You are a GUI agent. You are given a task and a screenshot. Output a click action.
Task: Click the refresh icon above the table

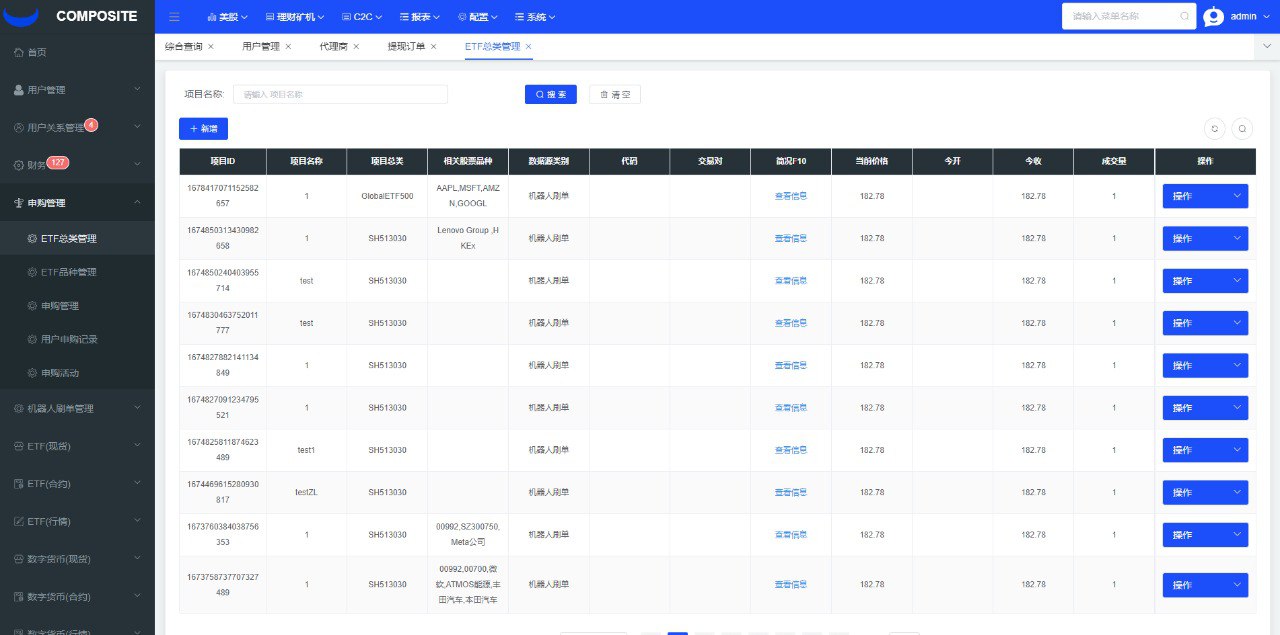click(x=1214, y=129)
